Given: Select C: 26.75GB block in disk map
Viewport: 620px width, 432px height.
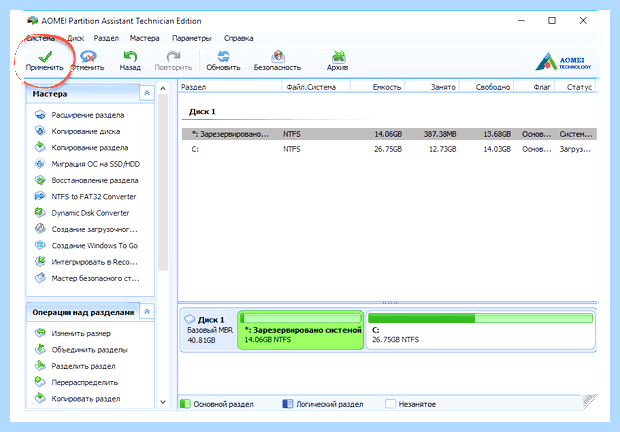Looking at the screenshot, I should tap(480, 330).
